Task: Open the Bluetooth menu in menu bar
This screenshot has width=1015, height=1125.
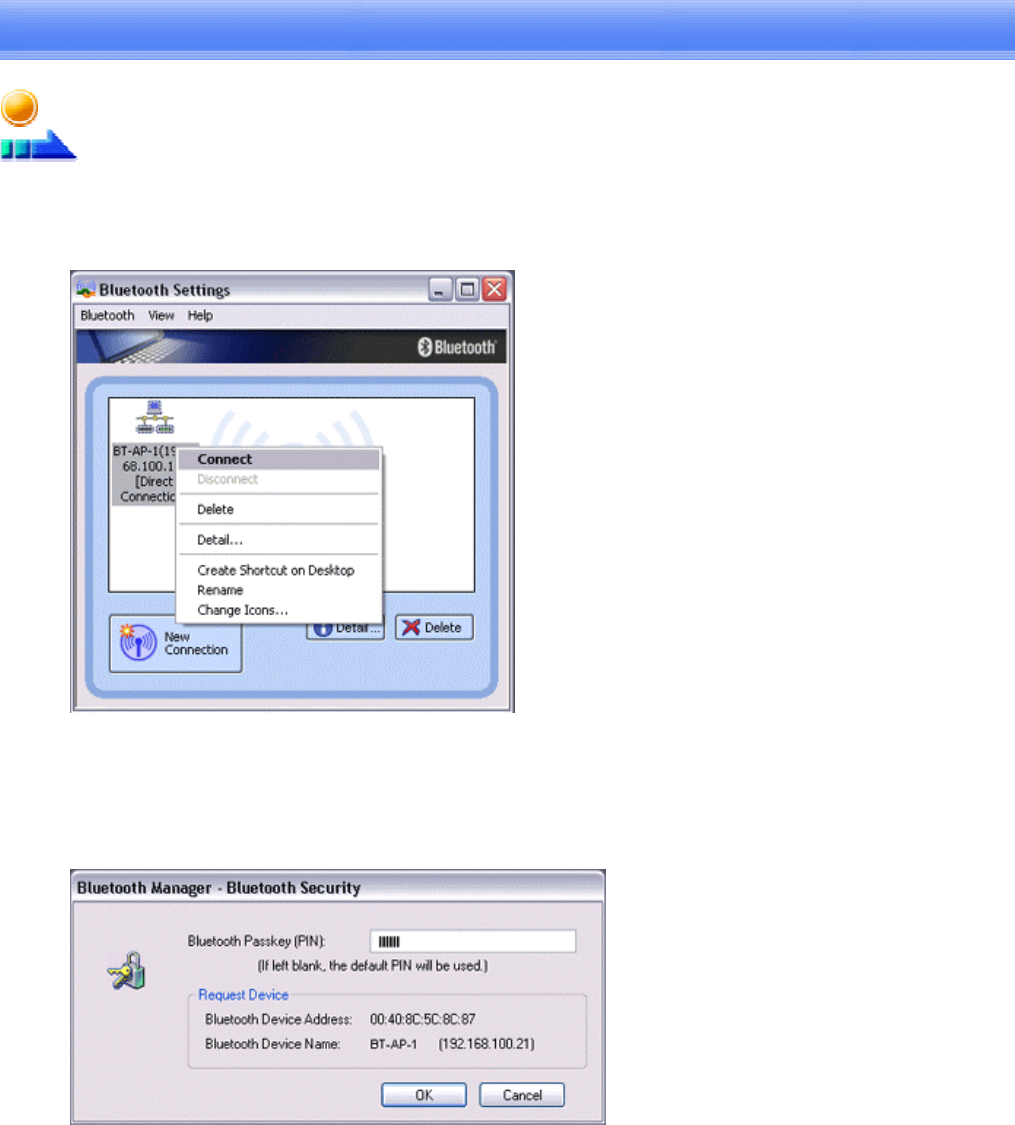Action: (x=107, y=315)
